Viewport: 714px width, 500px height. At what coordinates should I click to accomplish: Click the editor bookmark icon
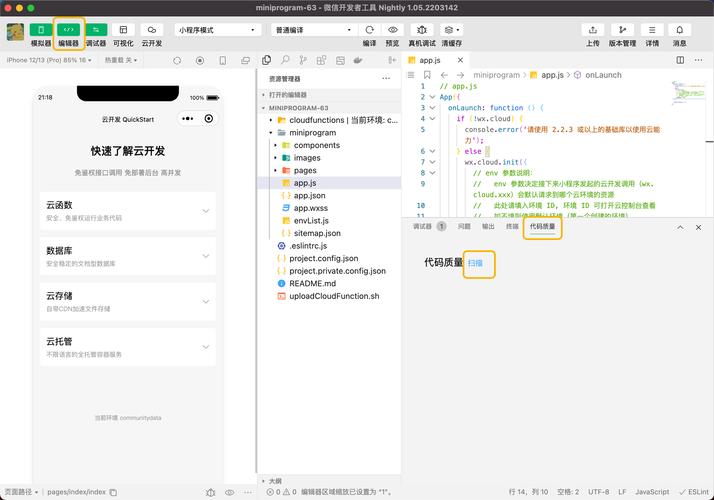pyautogui.click(x=427, y=75)
